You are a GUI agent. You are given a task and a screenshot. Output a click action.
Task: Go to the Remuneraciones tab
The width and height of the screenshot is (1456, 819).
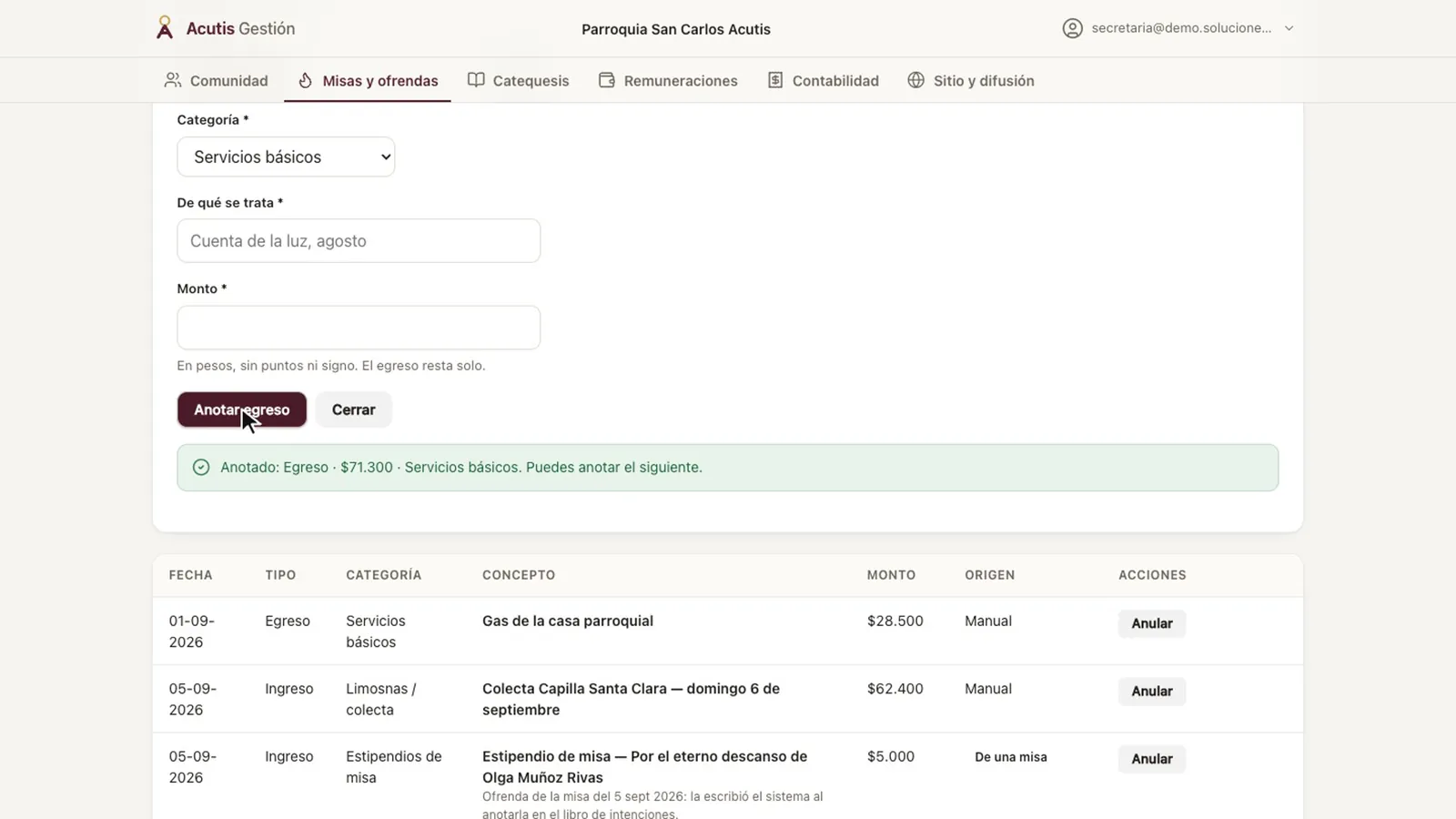coord(668,80)
